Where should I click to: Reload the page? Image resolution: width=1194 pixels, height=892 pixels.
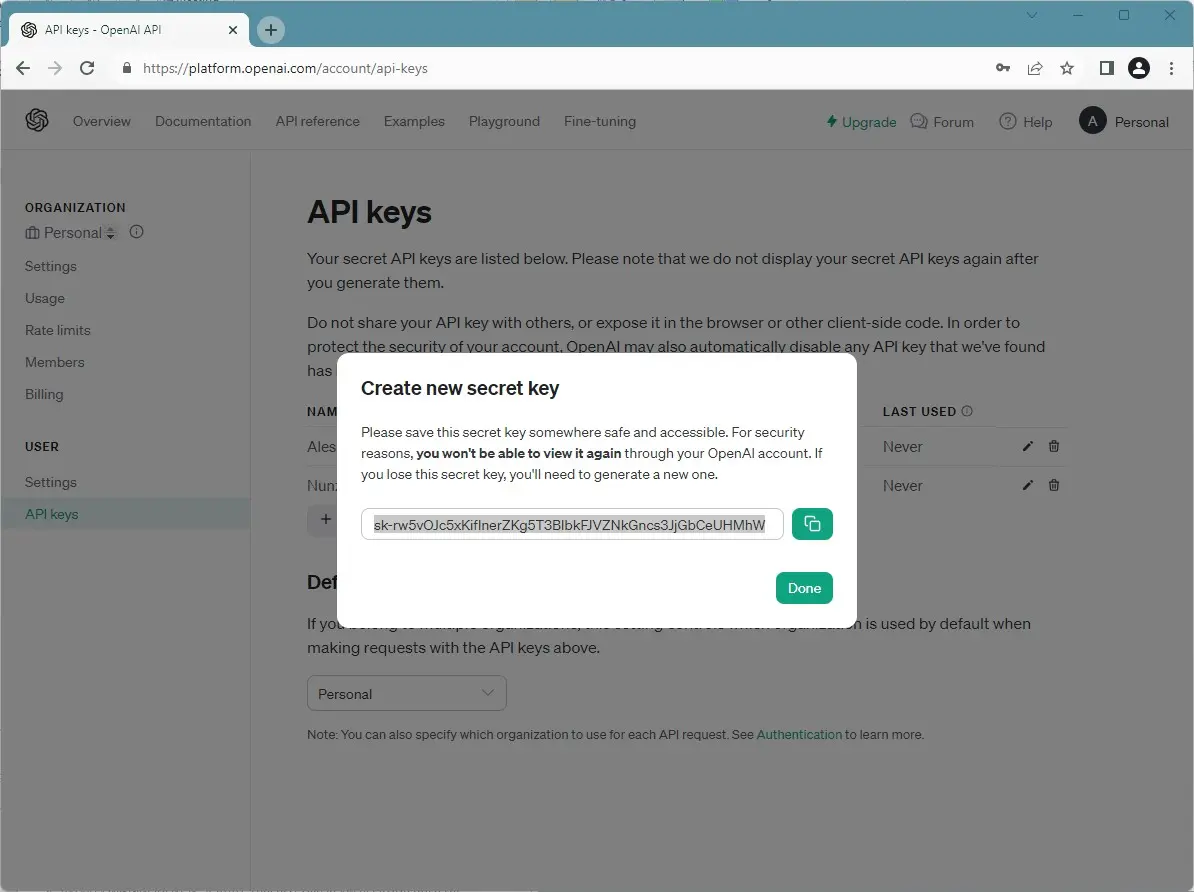(87, 68)
